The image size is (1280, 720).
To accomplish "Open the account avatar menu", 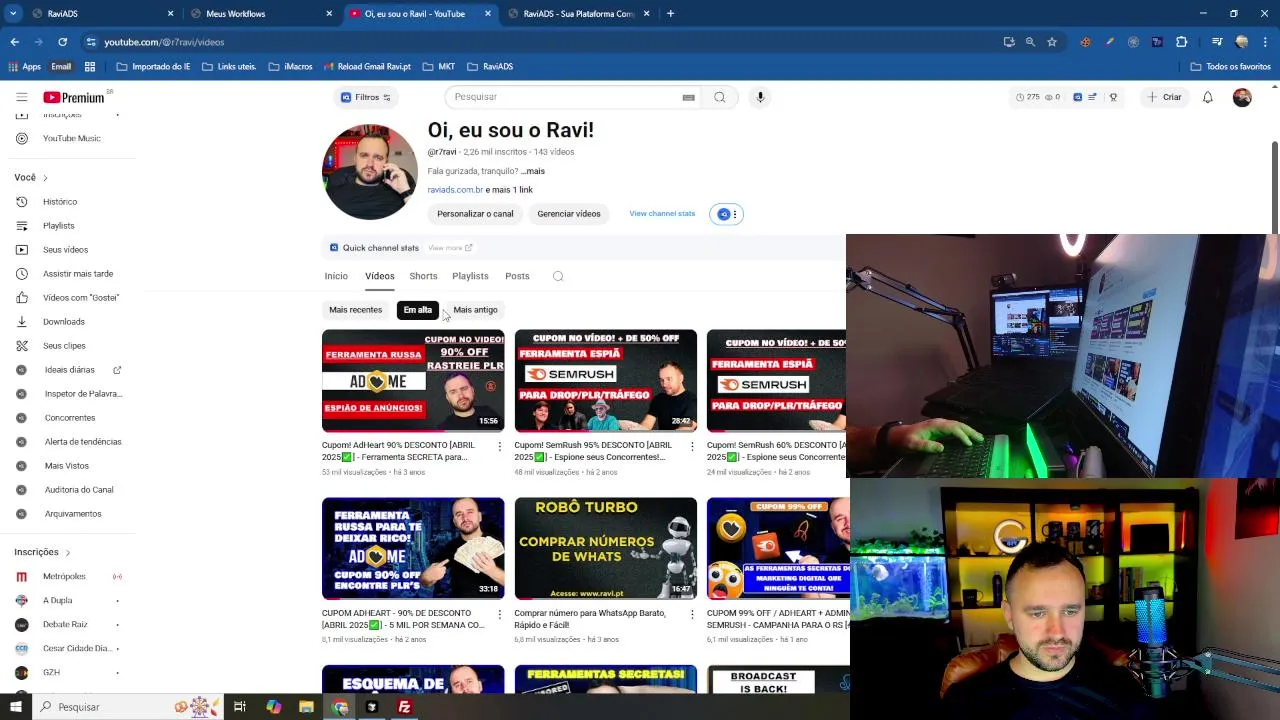I will pos(1242,97).
